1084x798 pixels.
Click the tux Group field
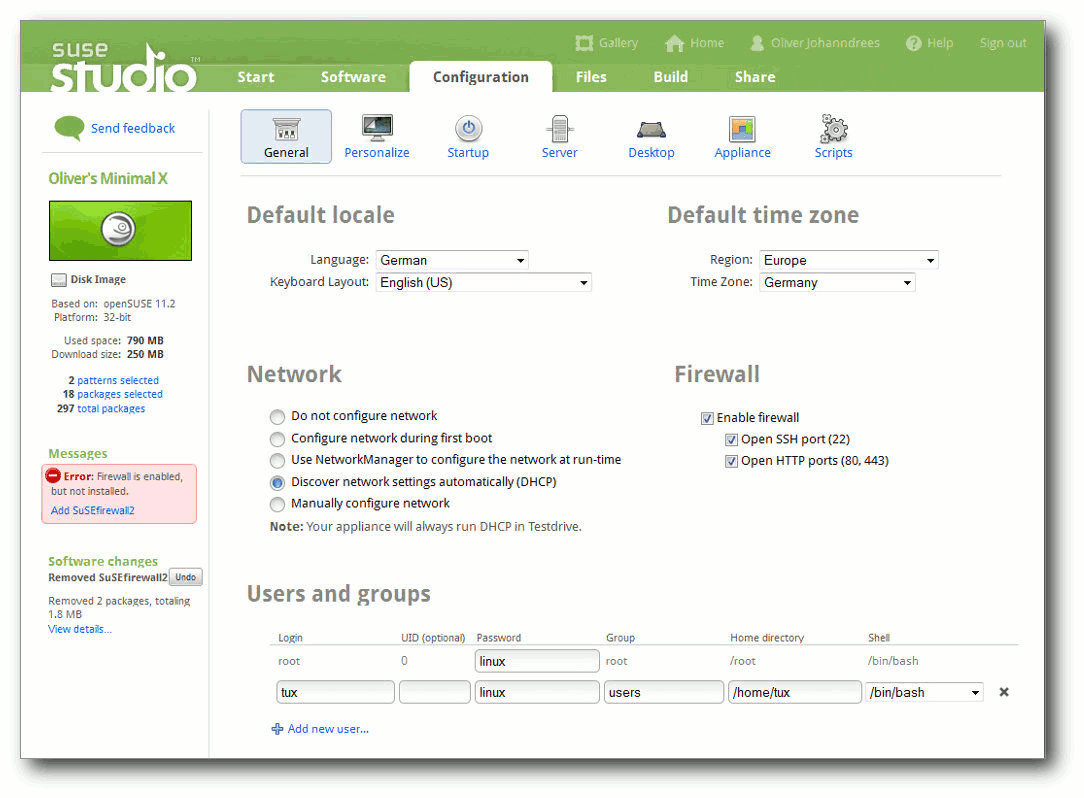(664, 692)
